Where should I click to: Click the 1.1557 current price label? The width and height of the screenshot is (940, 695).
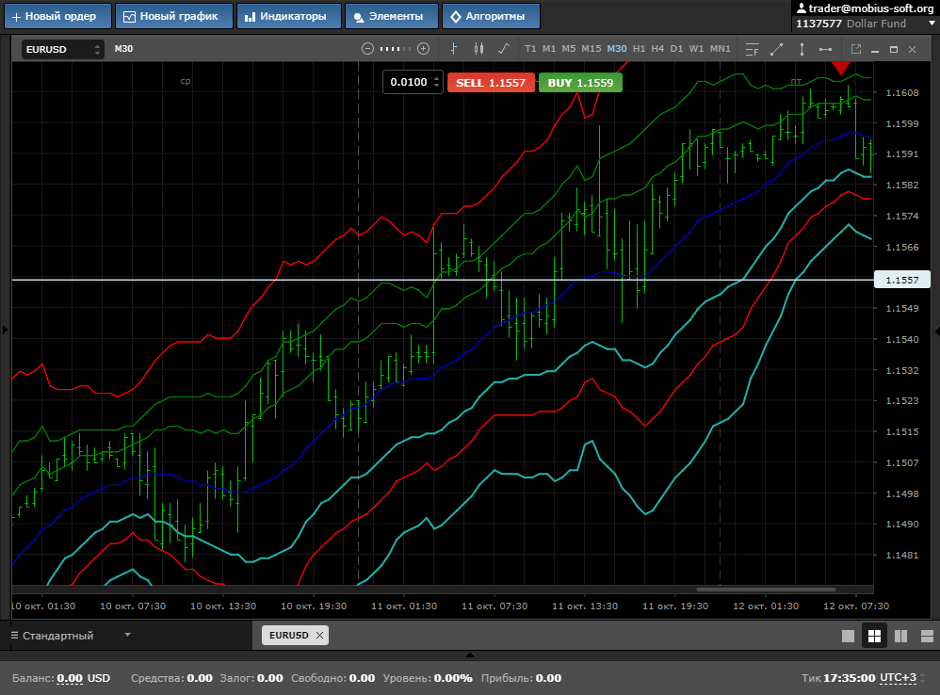point(902,280)
